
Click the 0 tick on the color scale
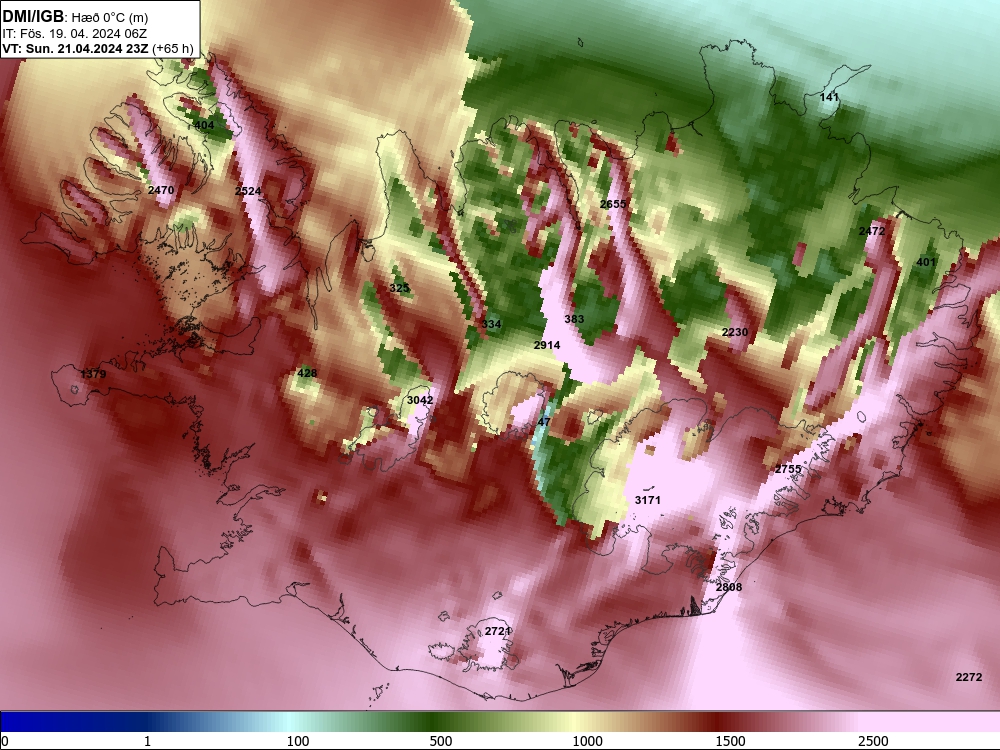click(5, 741)
